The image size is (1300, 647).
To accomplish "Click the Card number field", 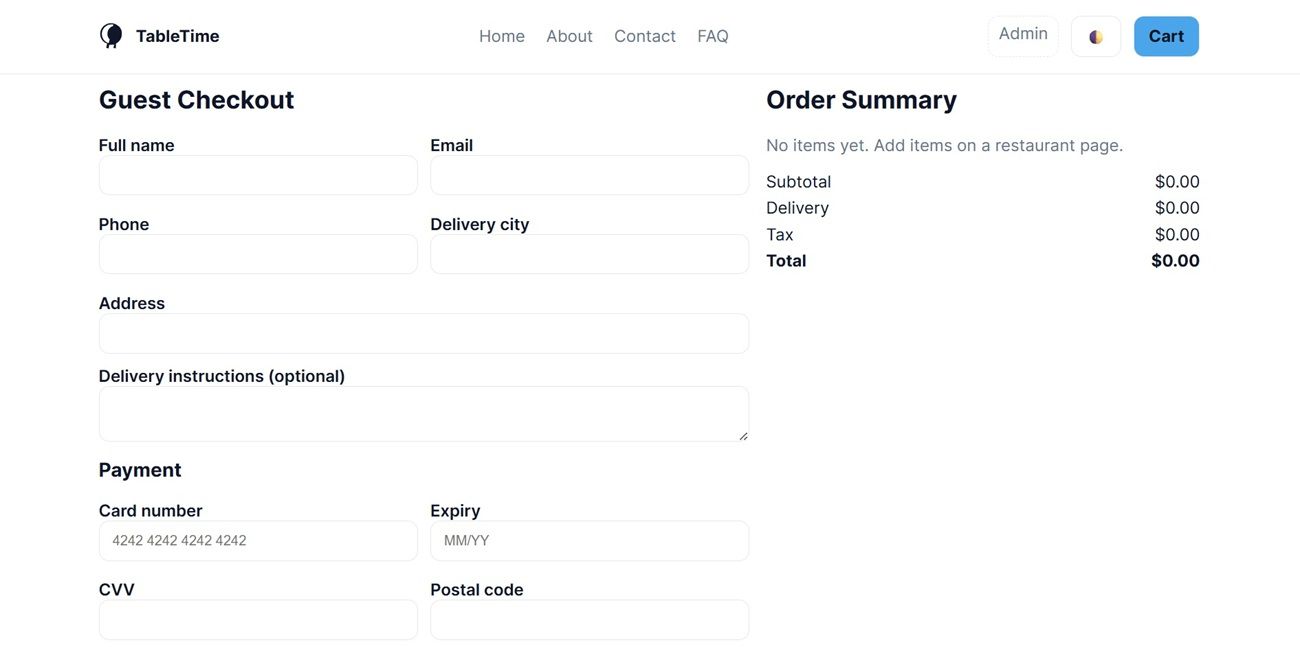I will click(x=257, y=540).
